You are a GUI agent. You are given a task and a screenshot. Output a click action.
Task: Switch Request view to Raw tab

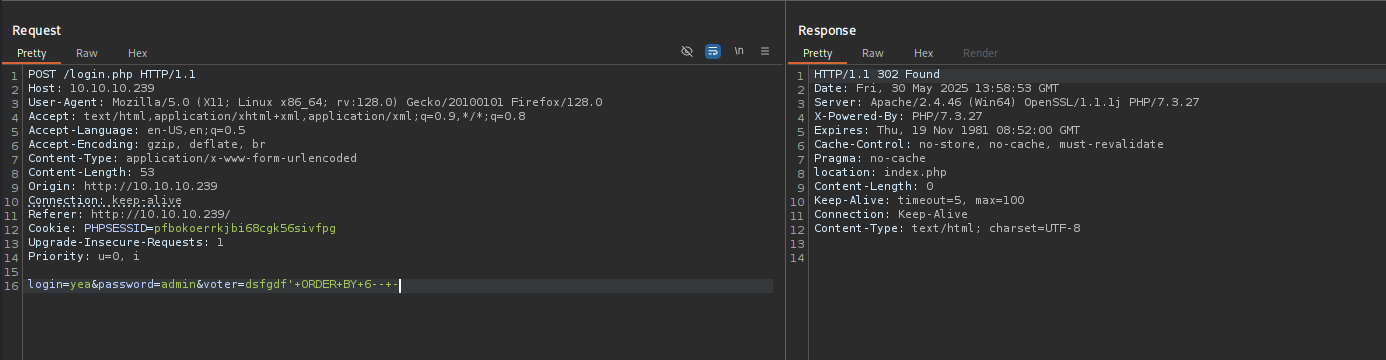[x=87, y=53]
